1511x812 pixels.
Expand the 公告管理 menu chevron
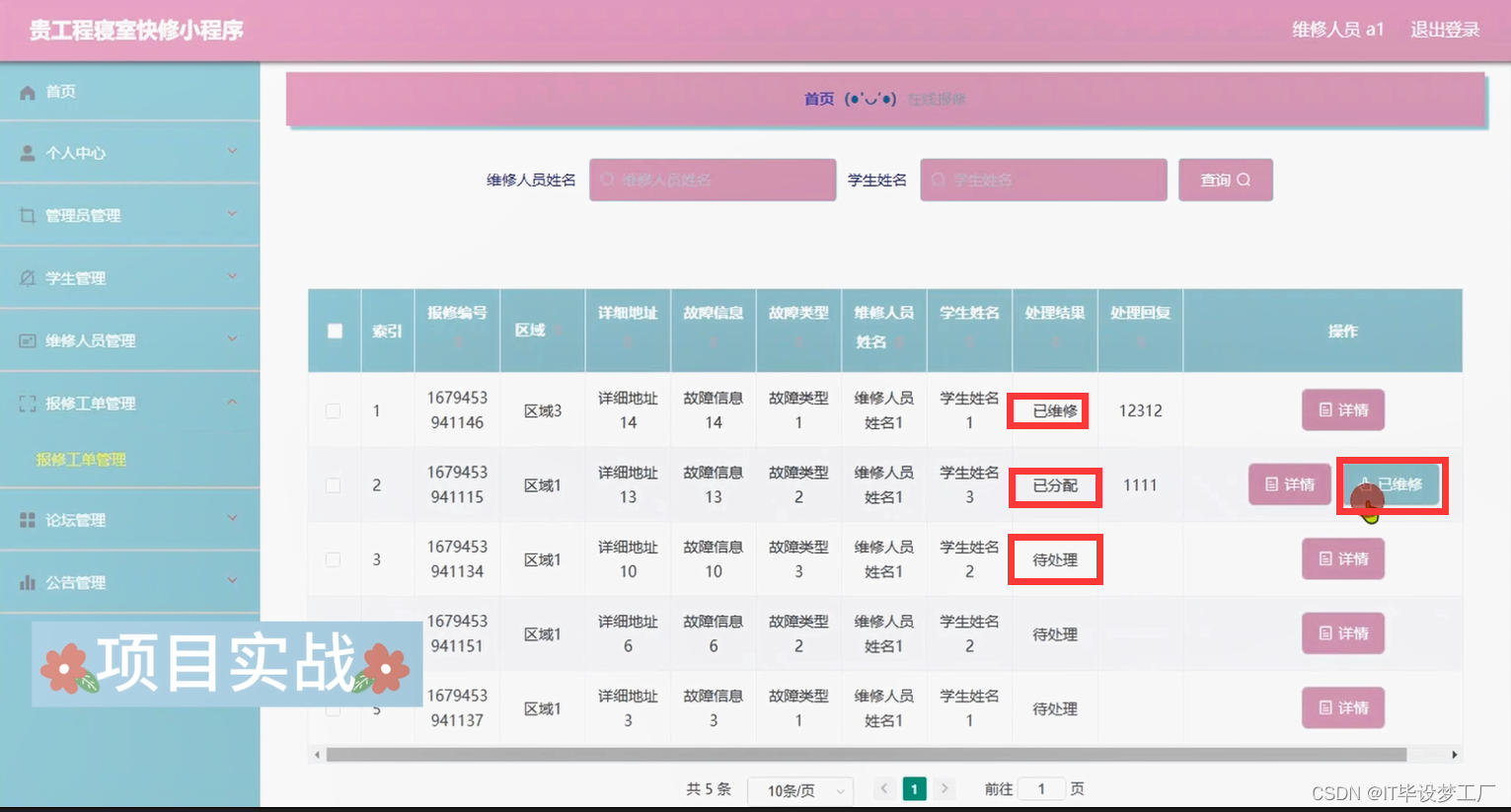(x=233, y=580)
